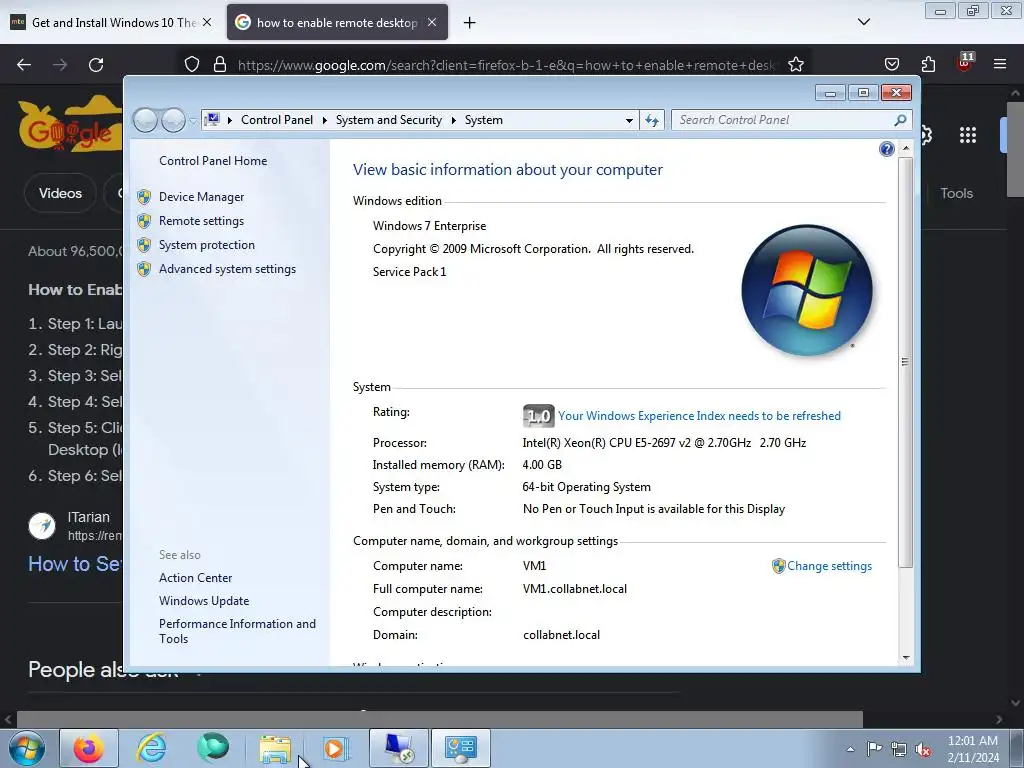The height and width of the screenshot is (768, 1024).
Task: Click the Firefox back button
Action: (24, 65)
